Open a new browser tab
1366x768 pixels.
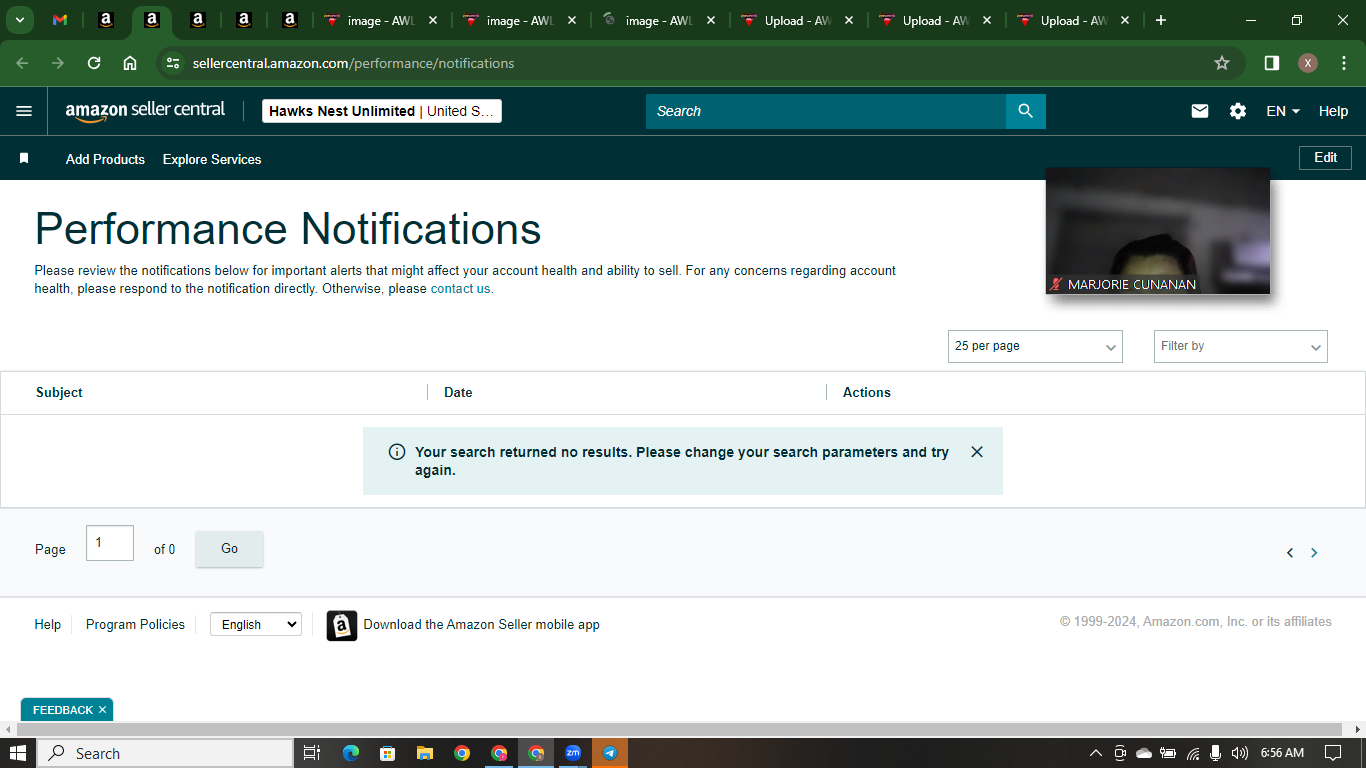(x=1161, y=20)
